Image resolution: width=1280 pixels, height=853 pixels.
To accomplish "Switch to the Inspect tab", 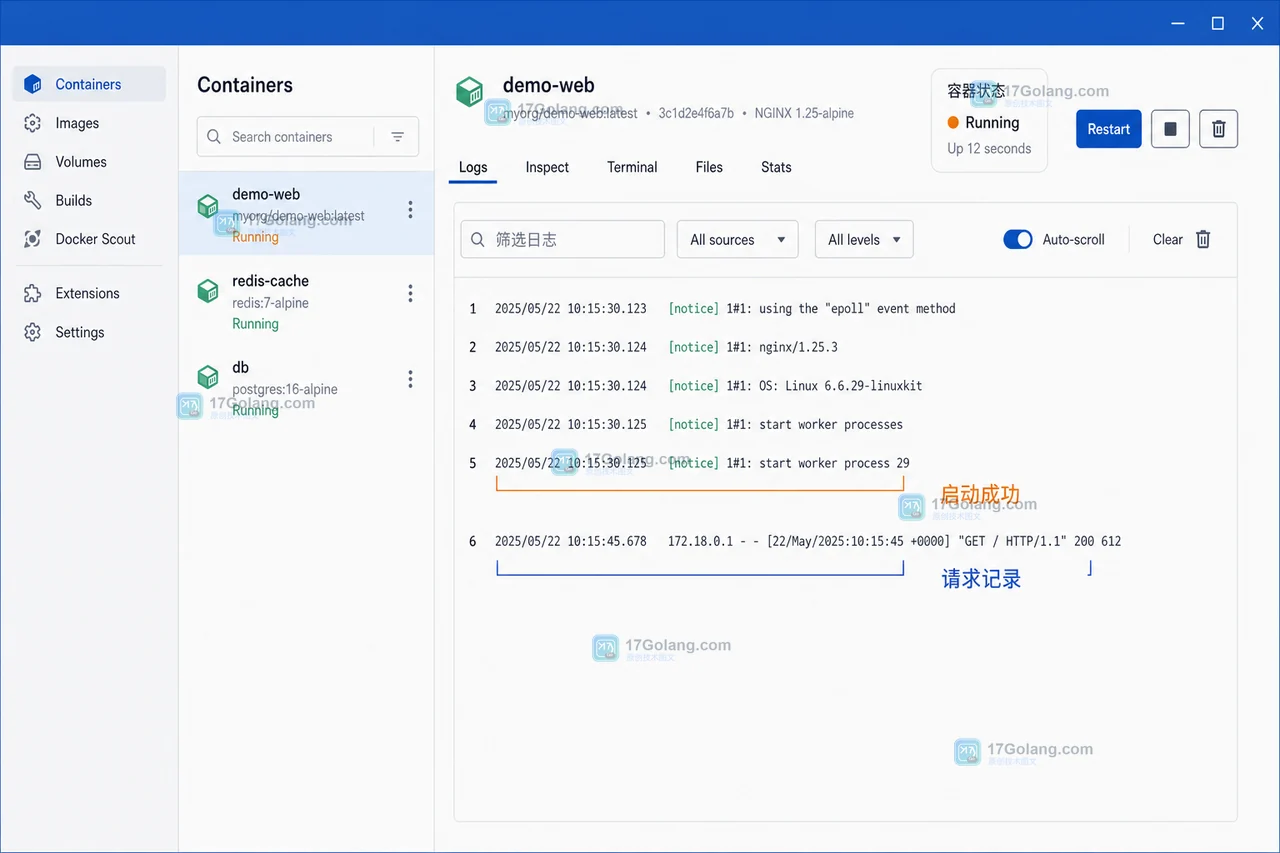I will pyautogui.click(x=547, y=168).
